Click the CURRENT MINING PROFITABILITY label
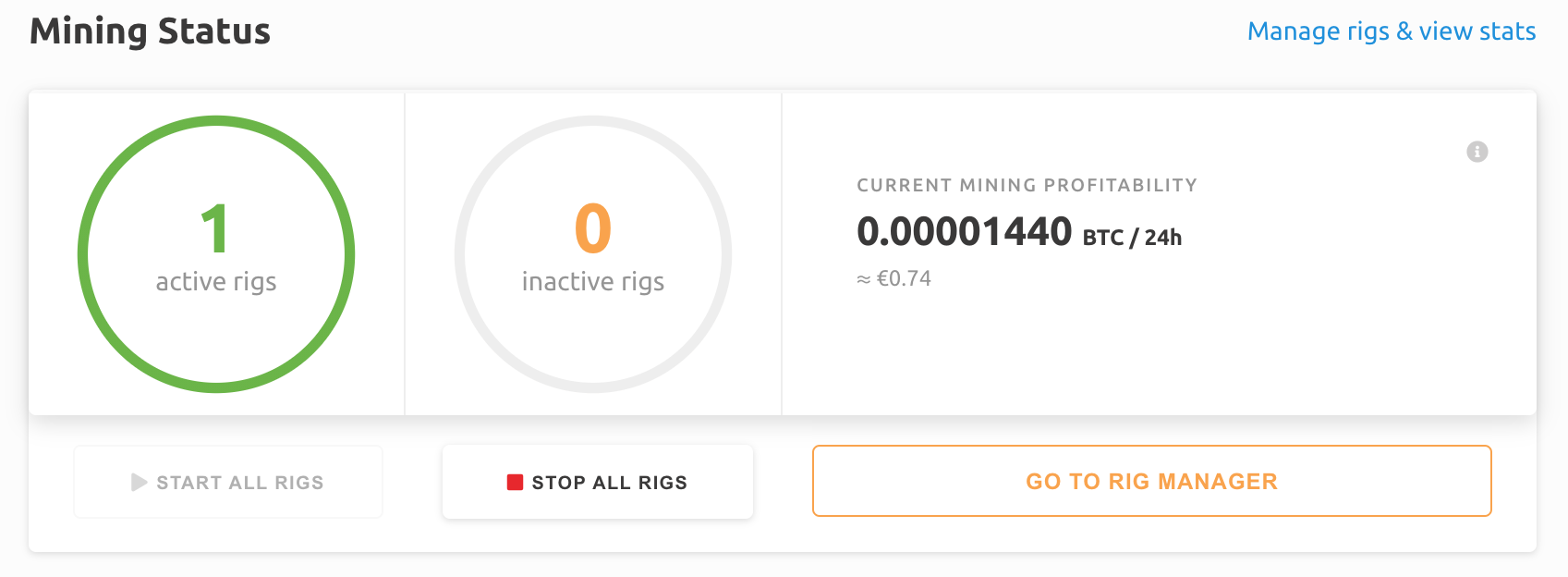 pos(1027,185)
